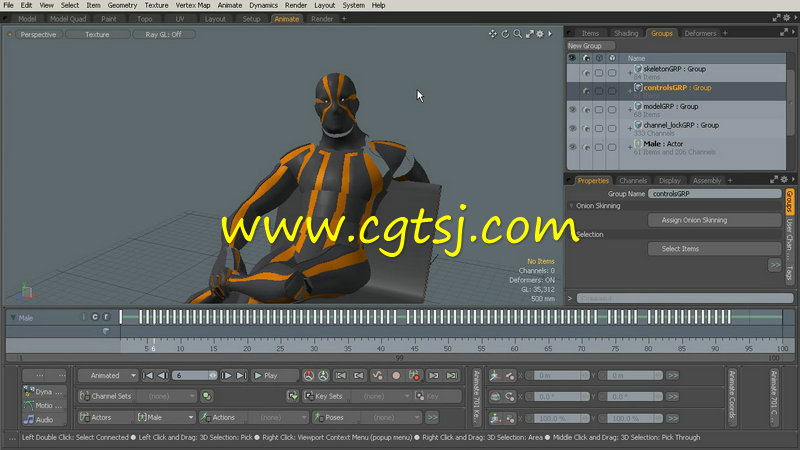This screenshot has height=450, width=800.
Task: Step back one frame
Action: coord(163,376)
